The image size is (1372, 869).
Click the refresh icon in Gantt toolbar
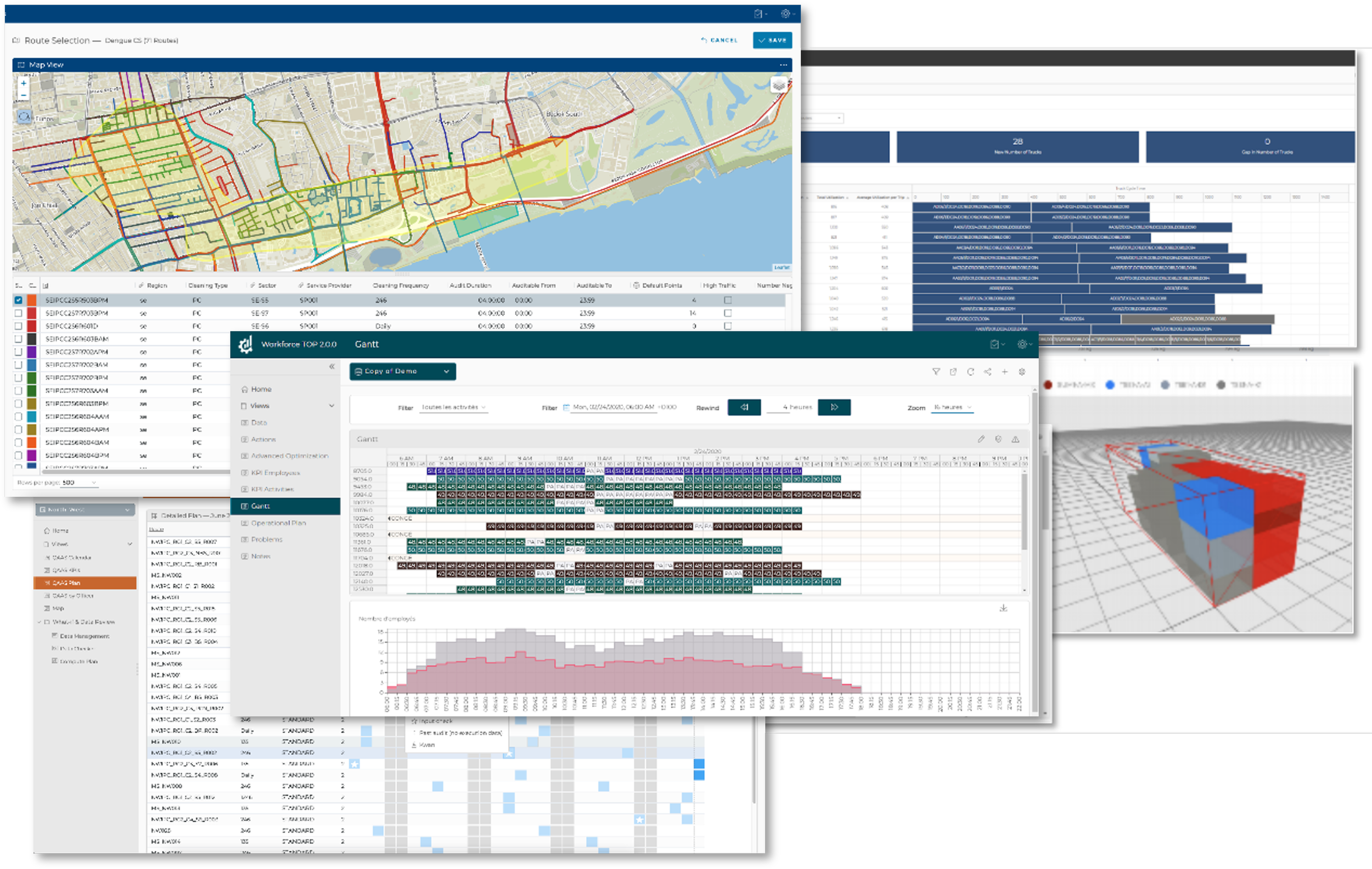click(970, 372)
